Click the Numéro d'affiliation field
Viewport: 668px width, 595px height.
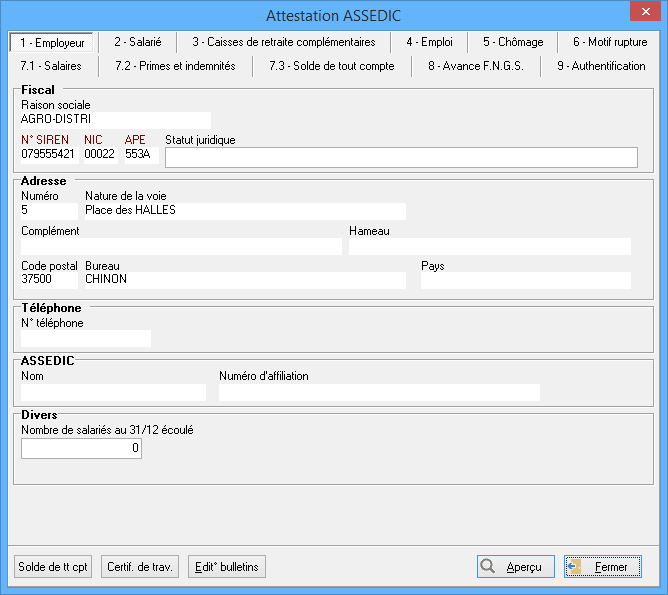[379, 392]
